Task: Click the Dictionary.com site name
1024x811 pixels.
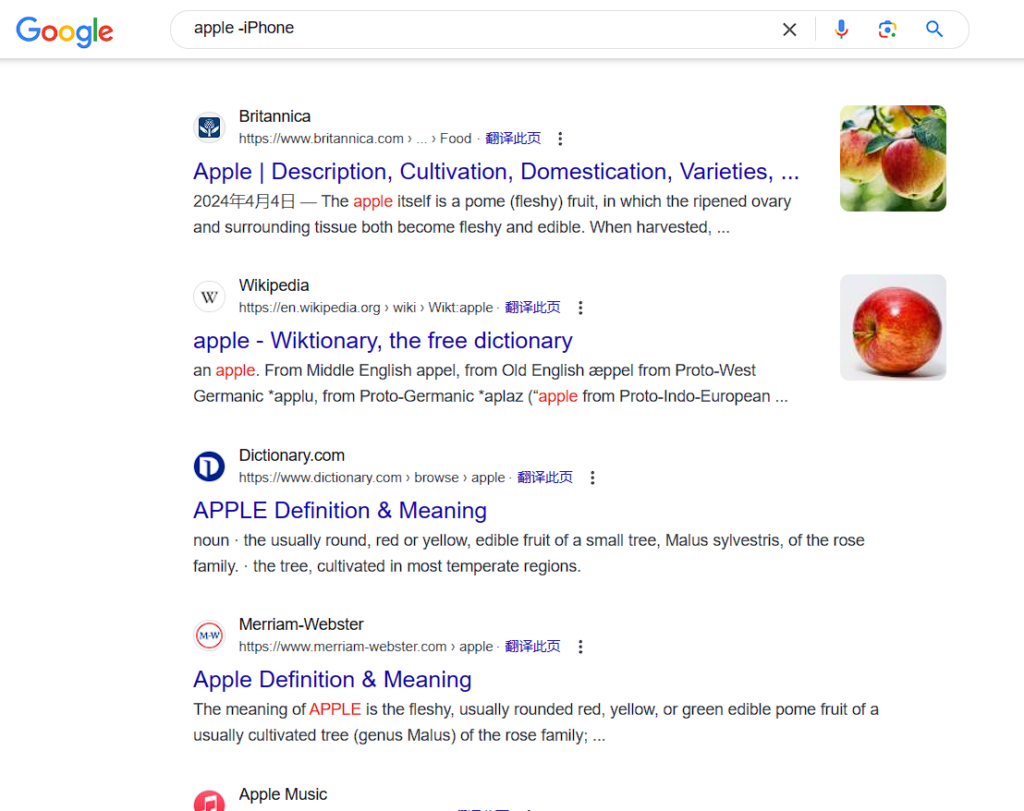Action: tap(291, 455)
